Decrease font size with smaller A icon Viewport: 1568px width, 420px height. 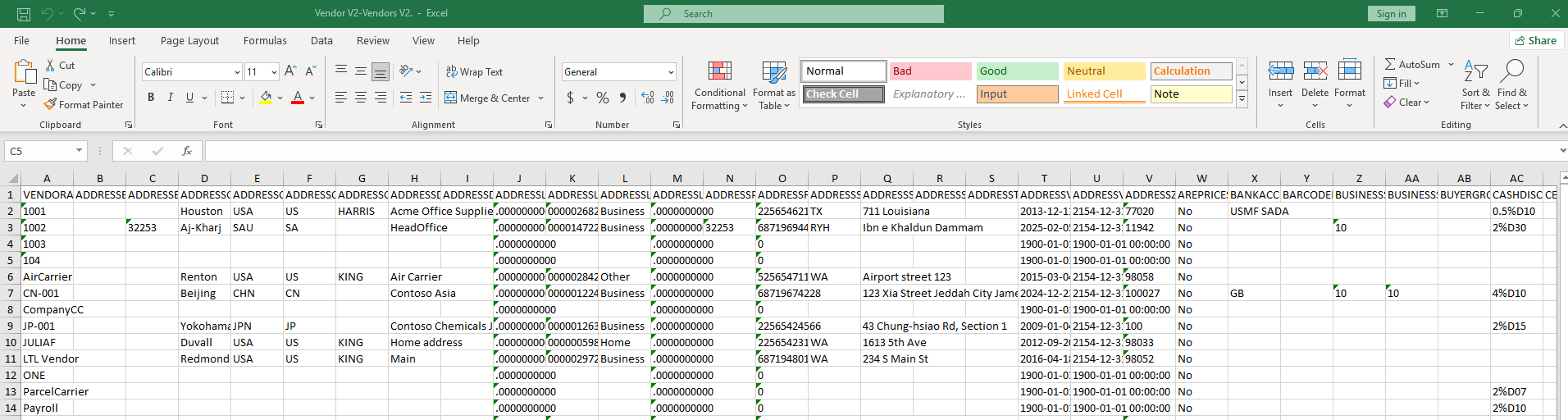(311, 72)
